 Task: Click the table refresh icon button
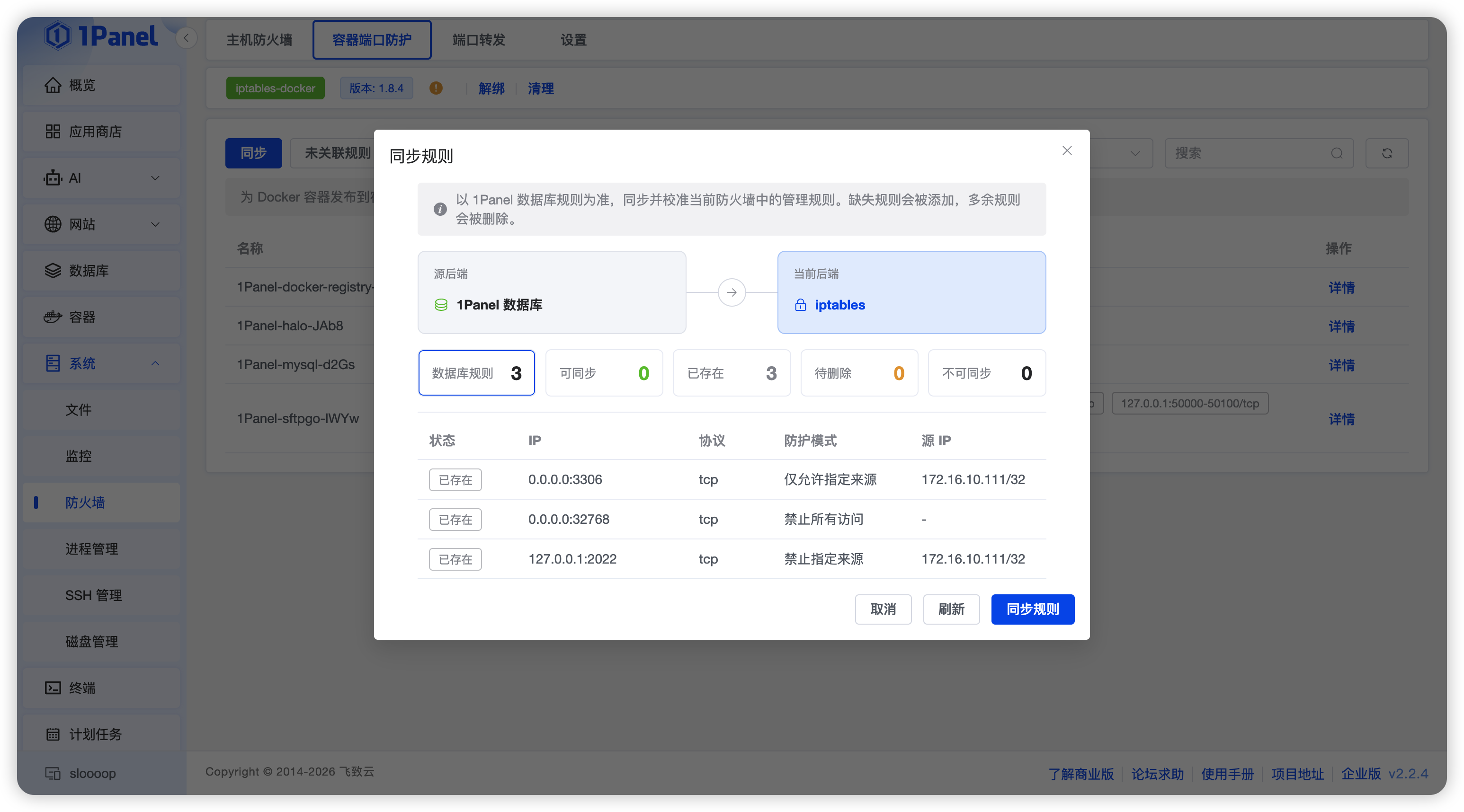[1387, 153]
